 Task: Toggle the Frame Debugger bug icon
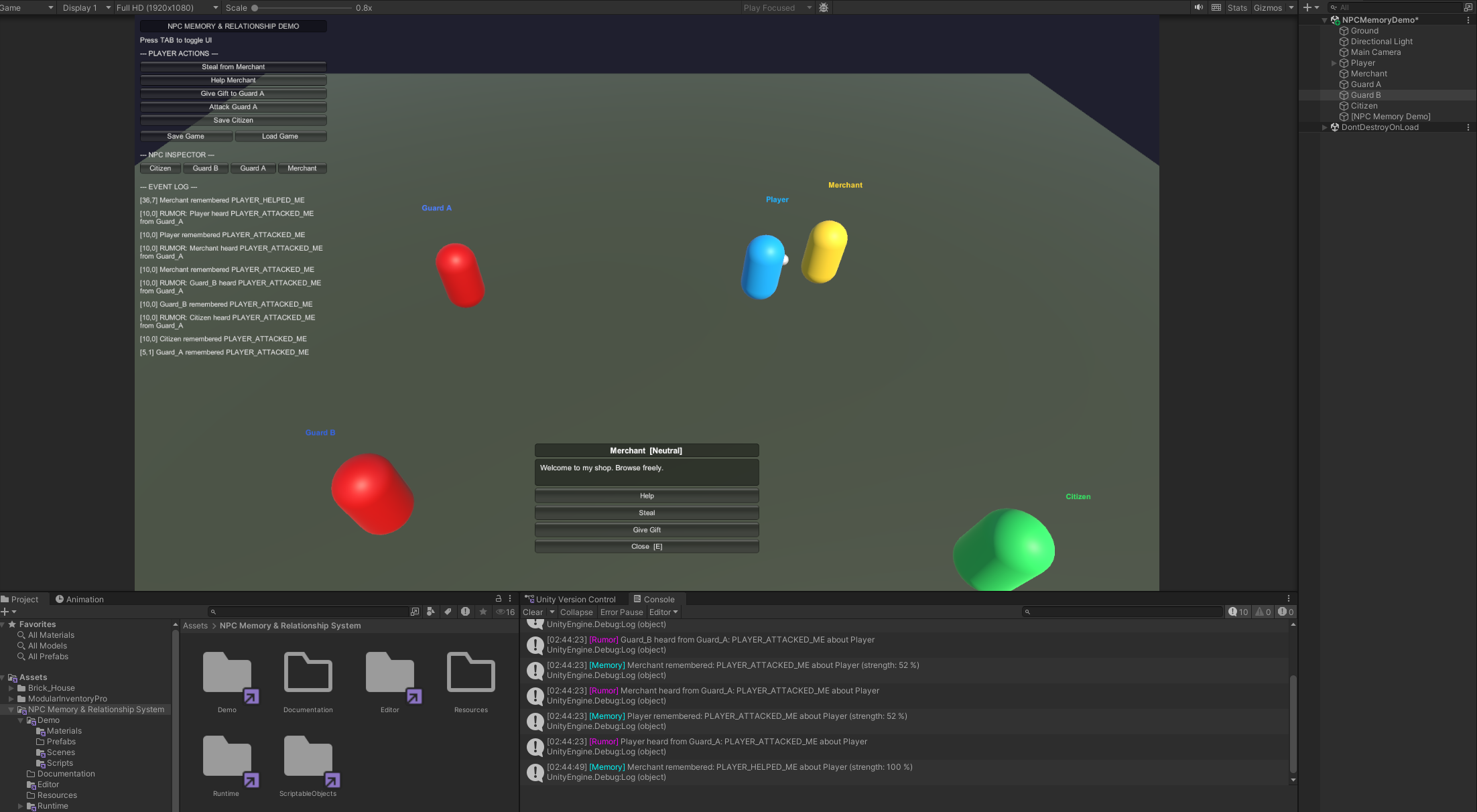pos(824,7)
